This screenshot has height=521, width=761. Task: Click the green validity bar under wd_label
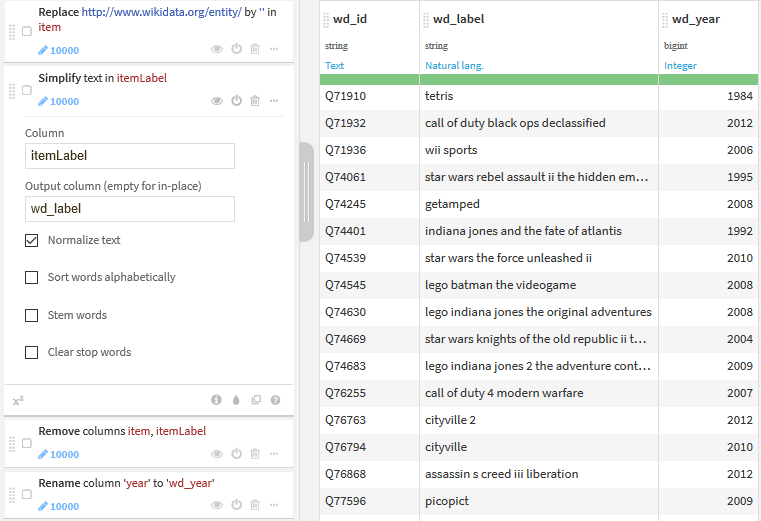[x=539, y=80]
